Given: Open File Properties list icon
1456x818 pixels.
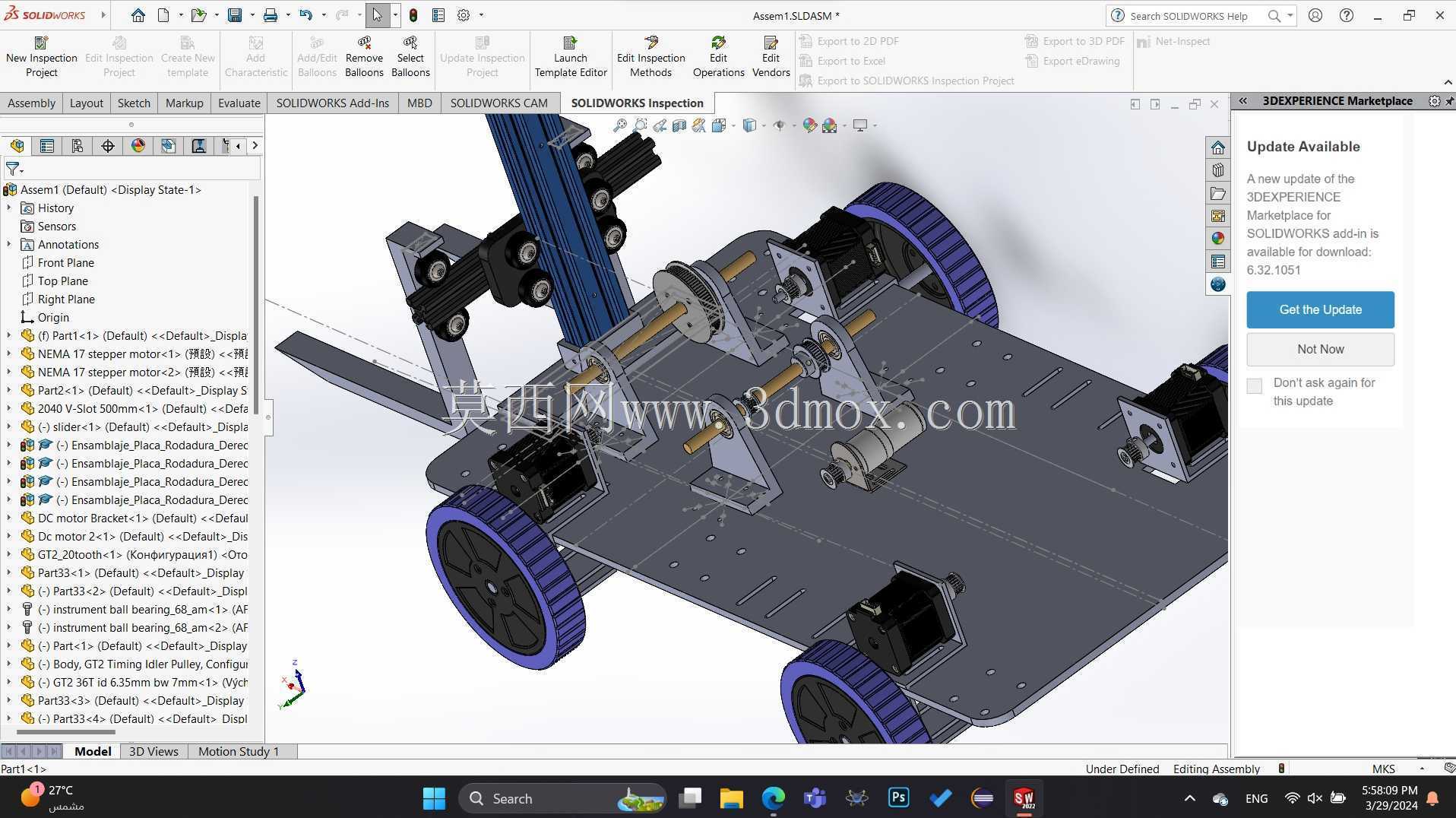Looking at the screenshot, I should click(438, 15).
